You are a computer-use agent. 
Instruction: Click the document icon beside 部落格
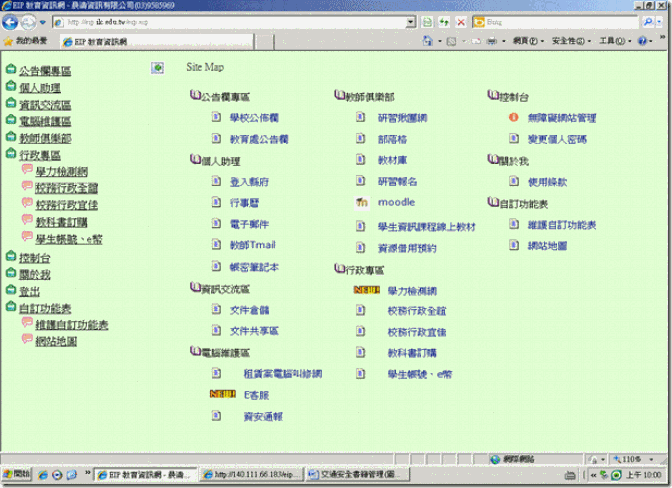tap(360, 138)
